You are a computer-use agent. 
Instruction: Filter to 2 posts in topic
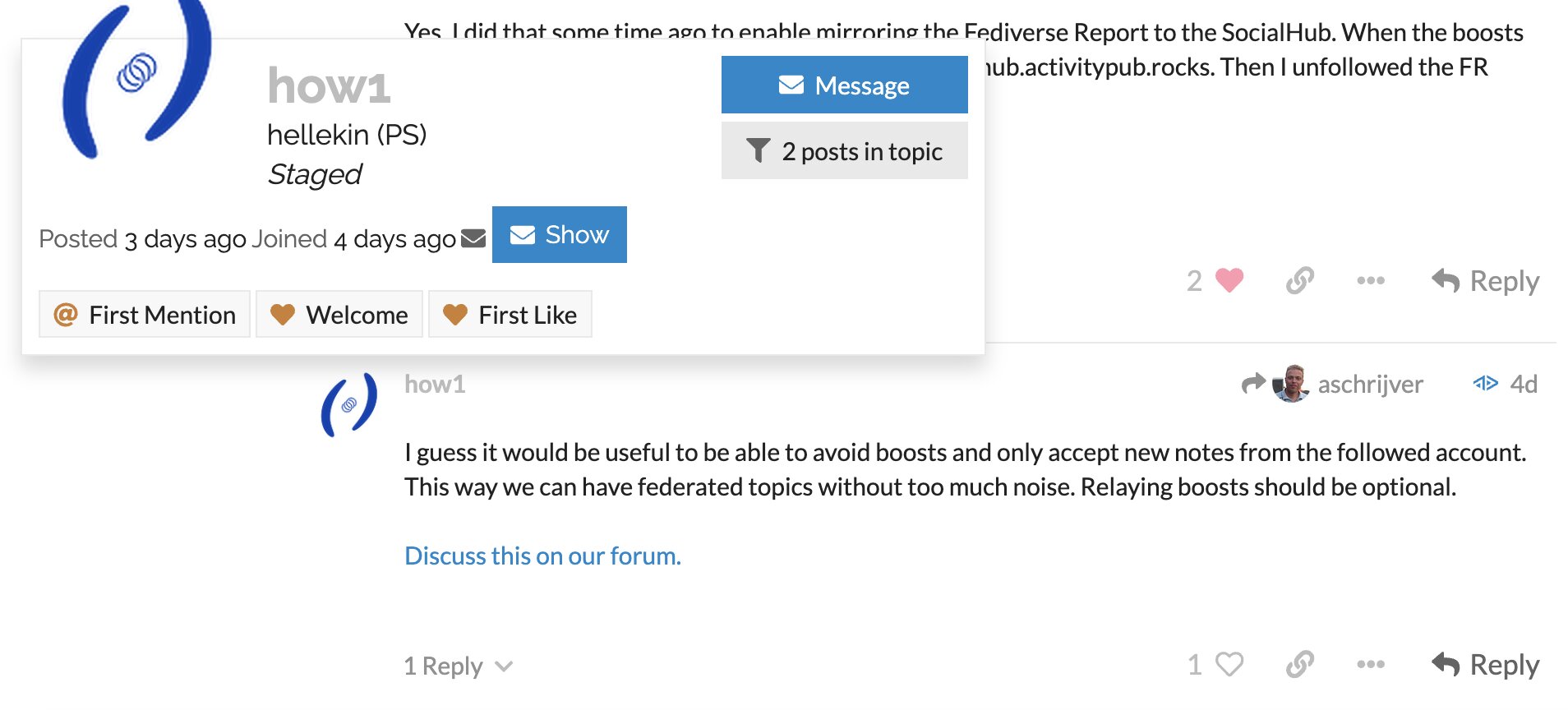pos(844,150)
